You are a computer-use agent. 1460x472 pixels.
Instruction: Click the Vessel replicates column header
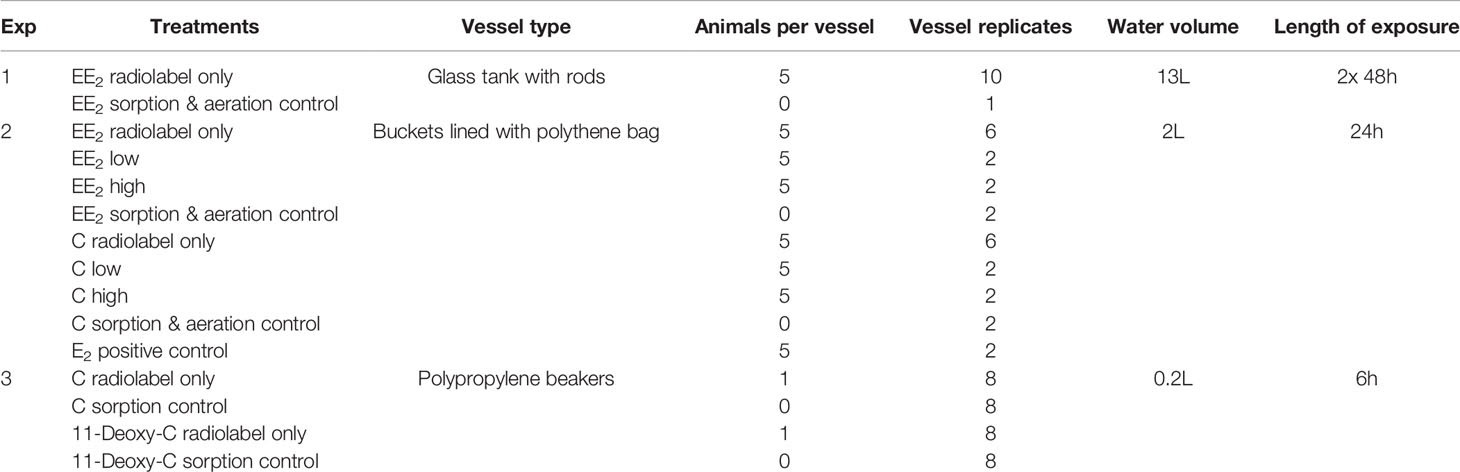[x=990, y=29]
